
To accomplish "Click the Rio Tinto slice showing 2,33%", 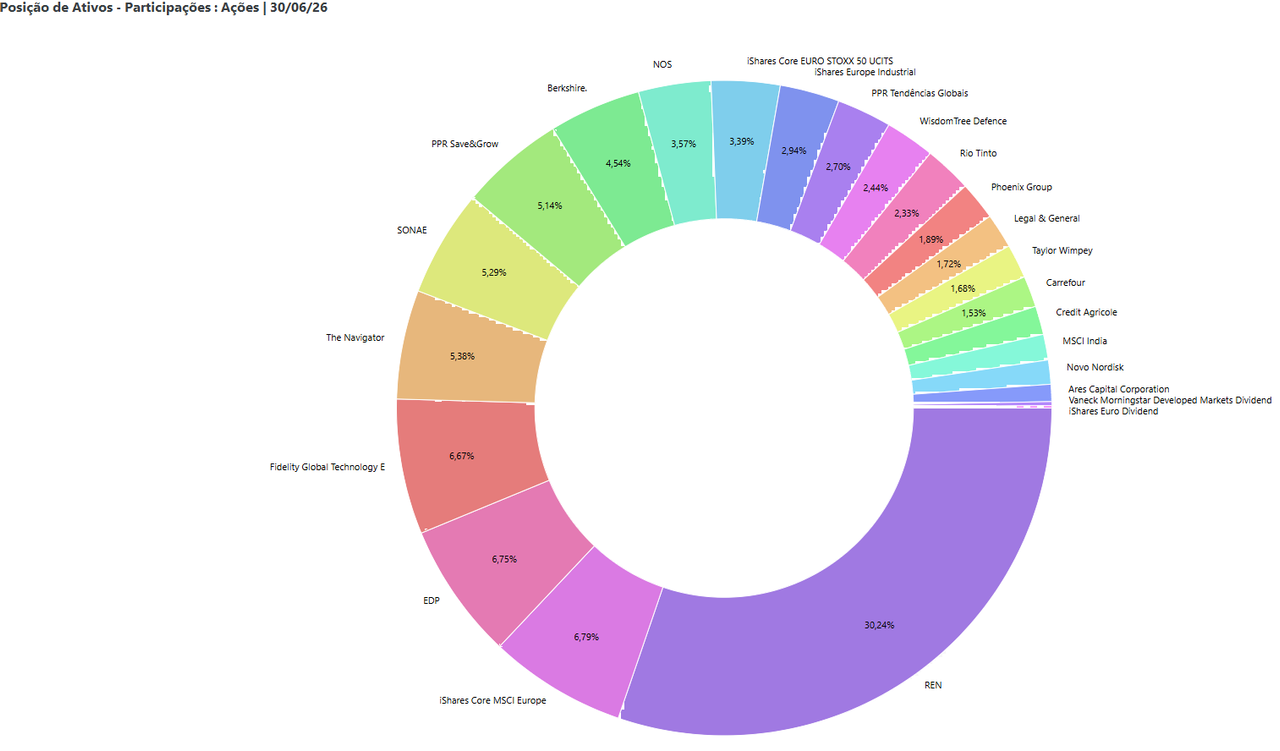I will [907, 213].
